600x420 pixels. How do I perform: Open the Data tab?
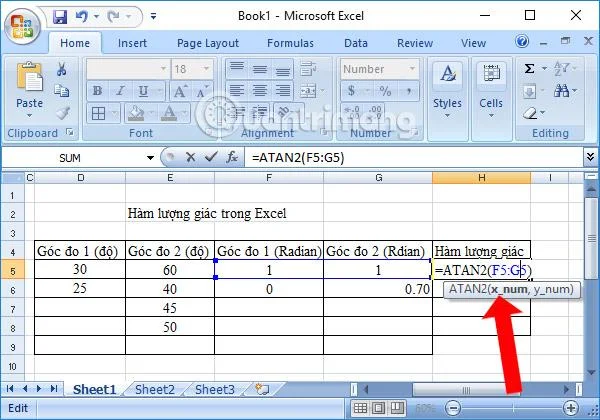click(355, 43)
